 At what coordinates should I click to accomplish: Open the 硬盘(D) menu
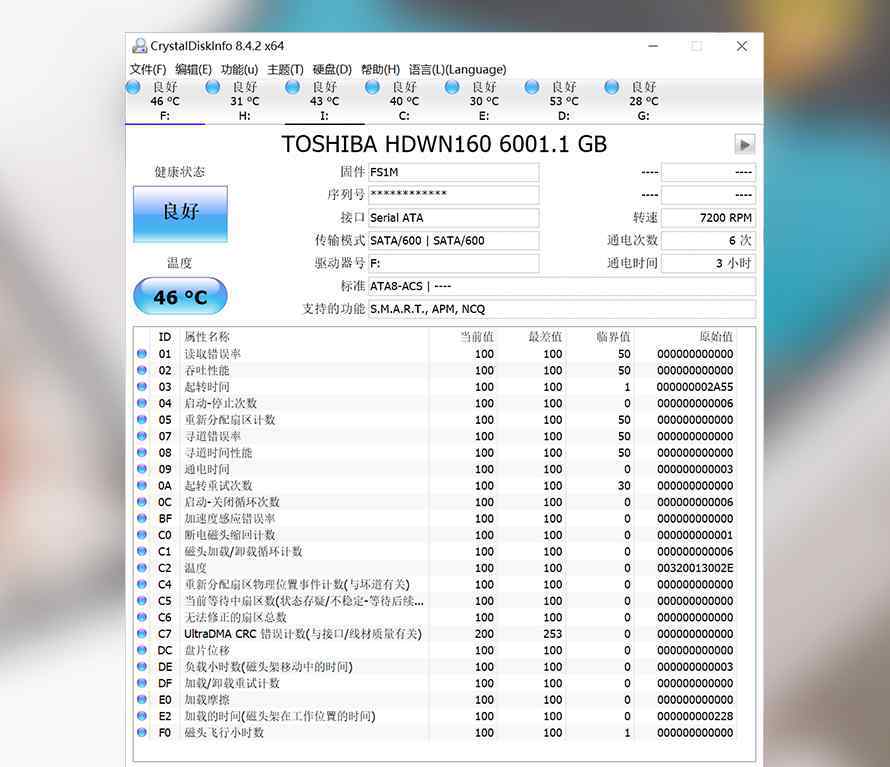pos(332,69)
